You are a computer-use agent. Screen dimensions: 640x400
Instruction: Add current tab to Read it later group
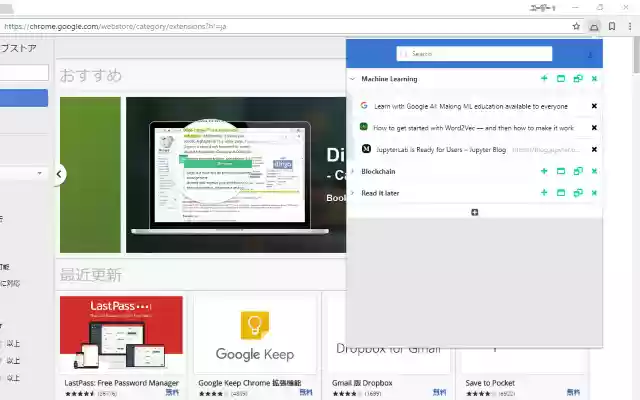click(544, 193)
